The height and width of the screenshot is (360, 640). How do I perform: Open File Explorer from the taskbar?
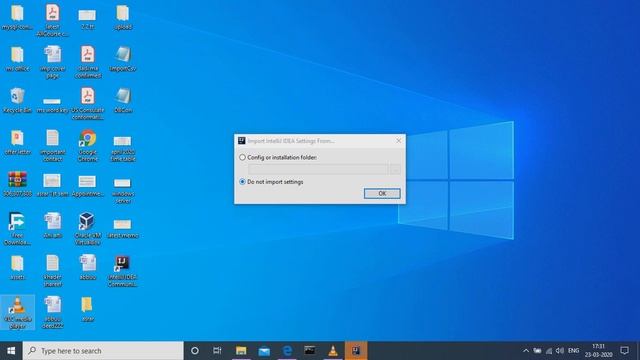(241, 351)
